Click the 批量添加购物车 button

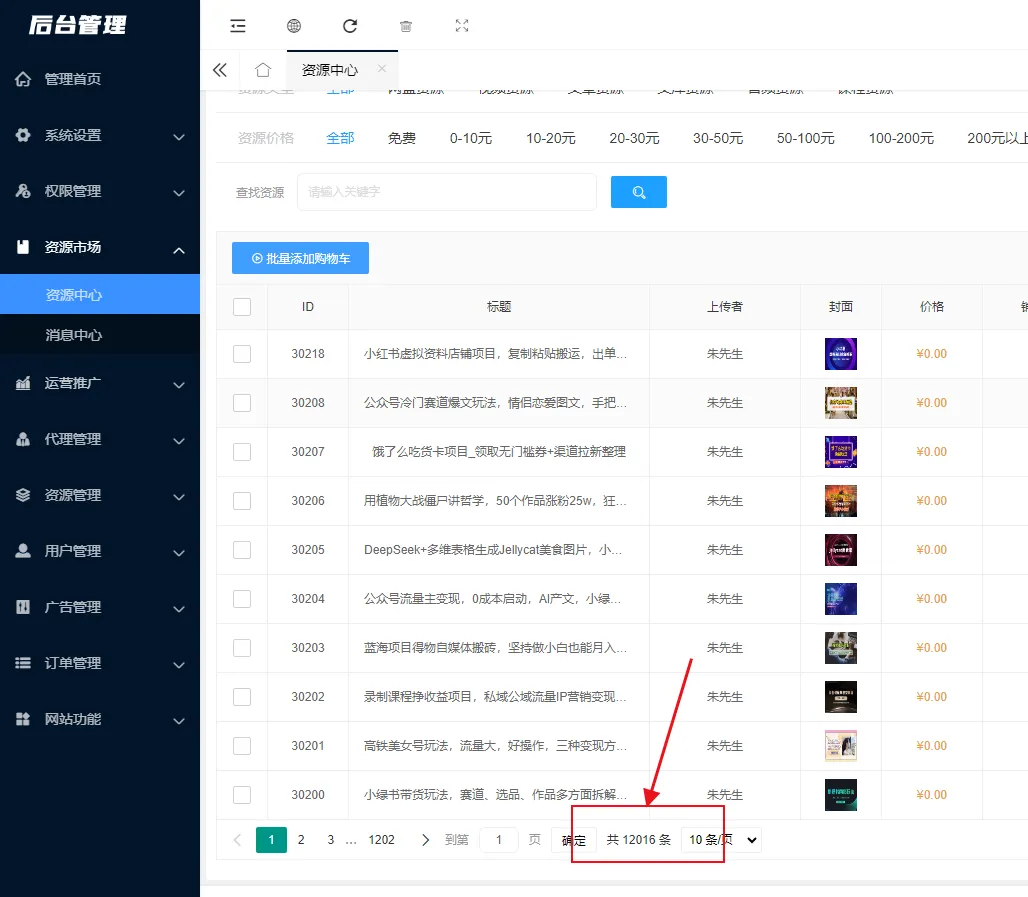300,258
